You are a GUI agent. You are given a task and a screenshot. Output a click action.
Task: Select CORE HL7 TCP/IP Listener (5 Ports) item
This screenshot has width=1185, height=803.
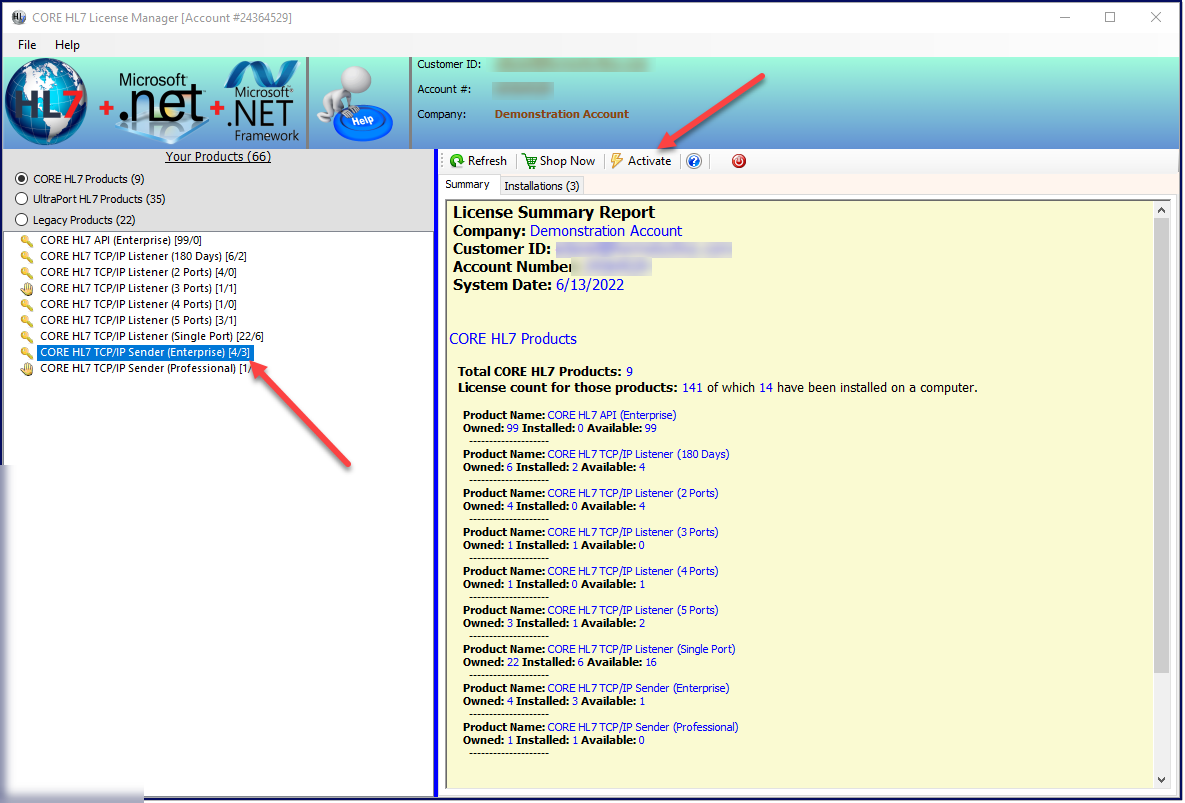click(x=138, y=320)
